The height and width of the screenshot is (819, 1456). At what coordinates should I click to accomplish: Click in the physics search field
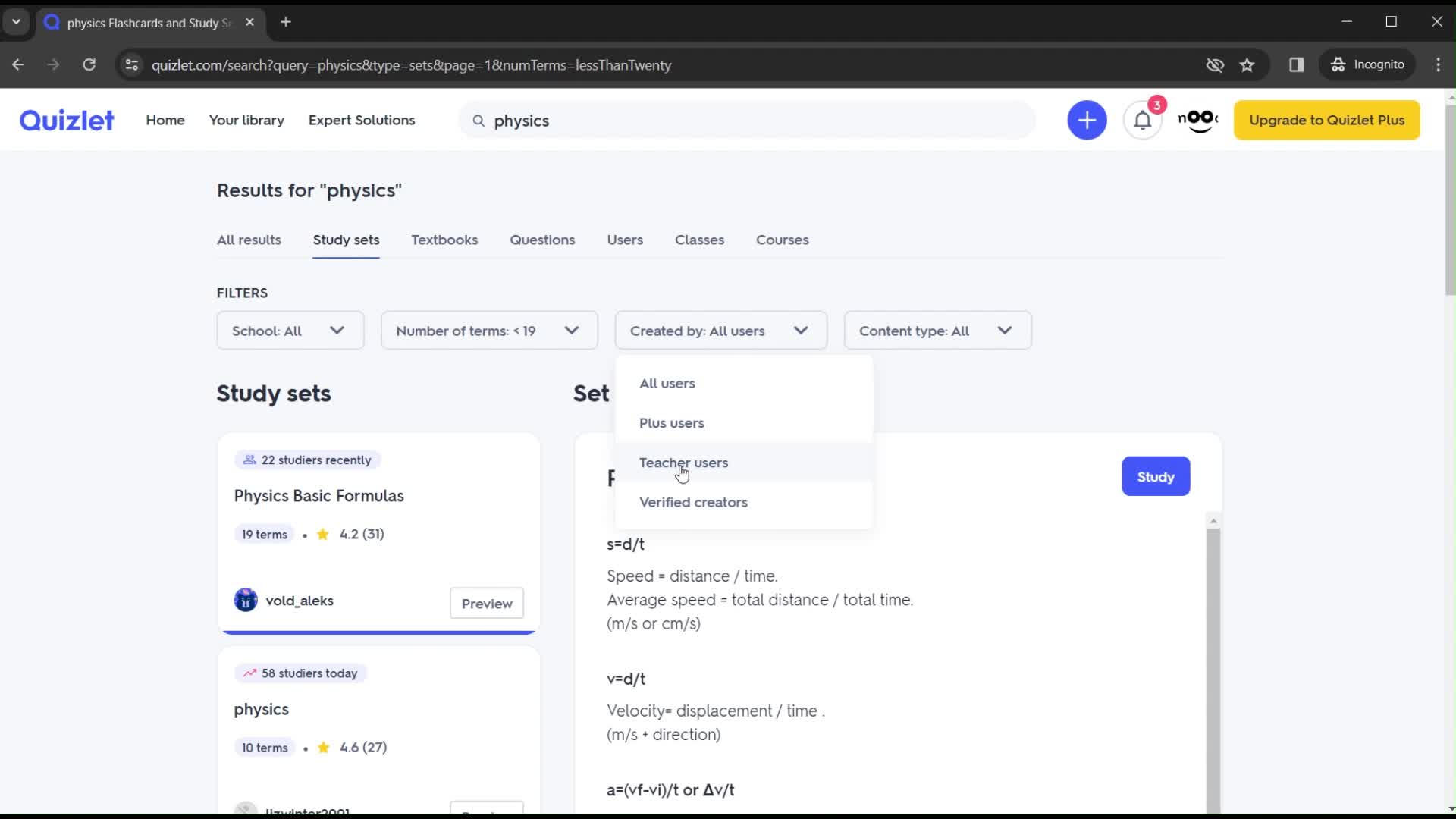(747, 120)
